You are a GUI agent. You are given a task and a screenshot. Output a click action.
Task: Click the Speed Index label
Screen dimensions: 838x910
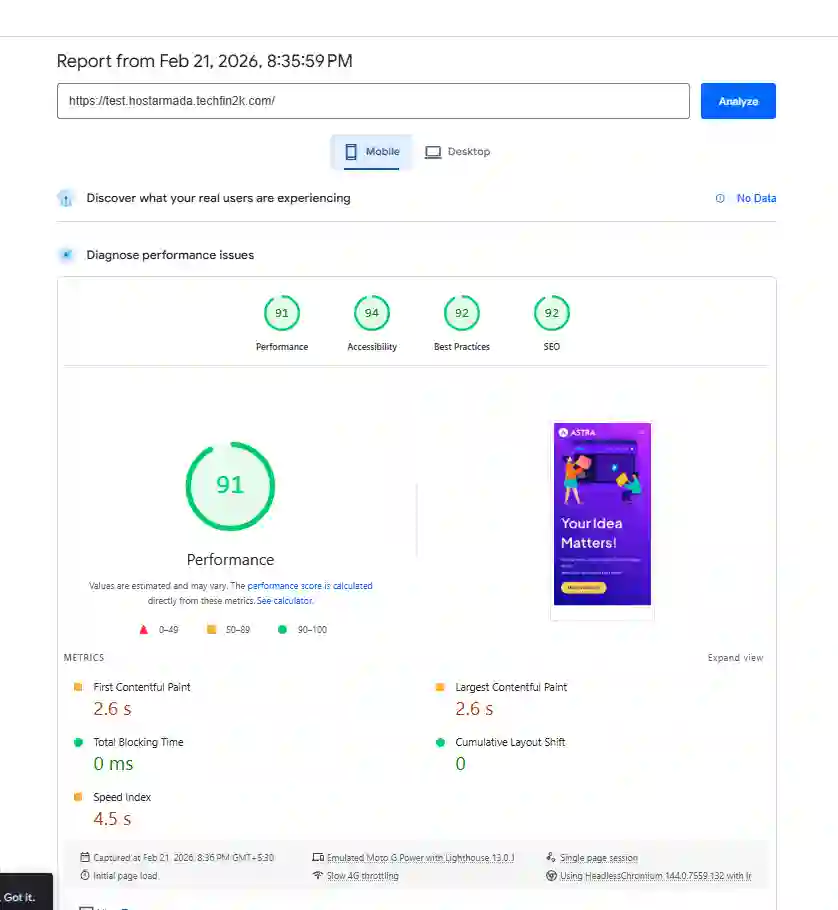pos(122,797)
